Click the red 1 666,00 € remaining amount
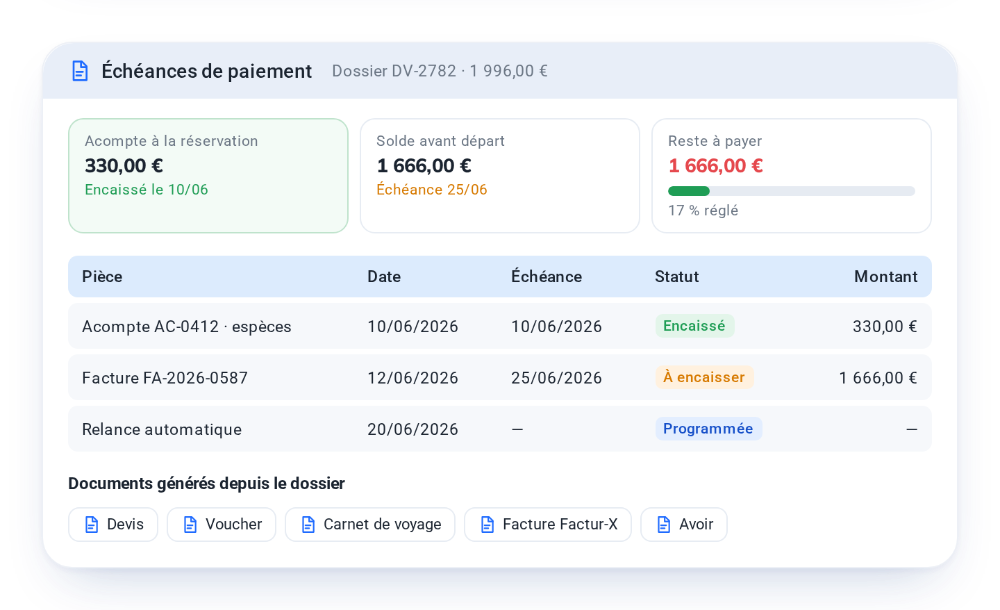Screen dimensions: 1000x610 716,166
